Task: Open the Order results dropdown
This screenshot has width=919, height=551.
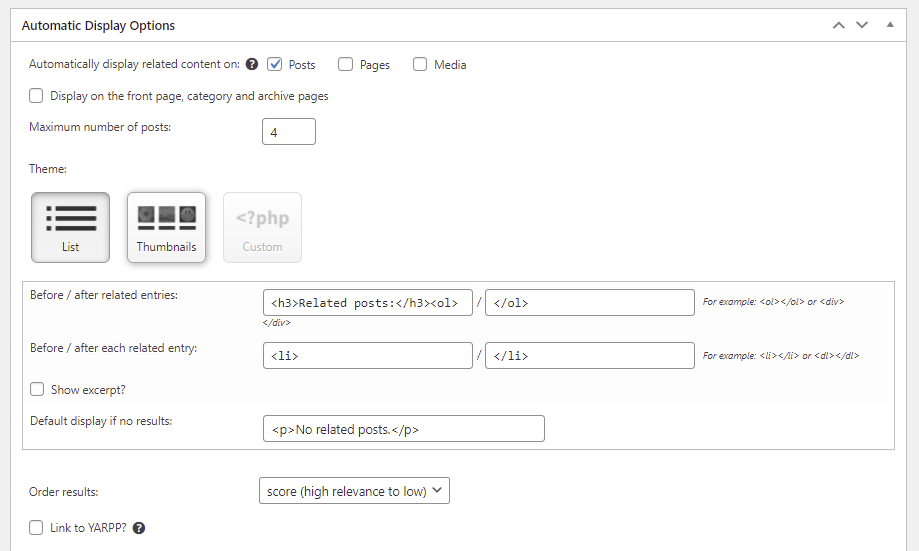Action: tap(354, 491)
